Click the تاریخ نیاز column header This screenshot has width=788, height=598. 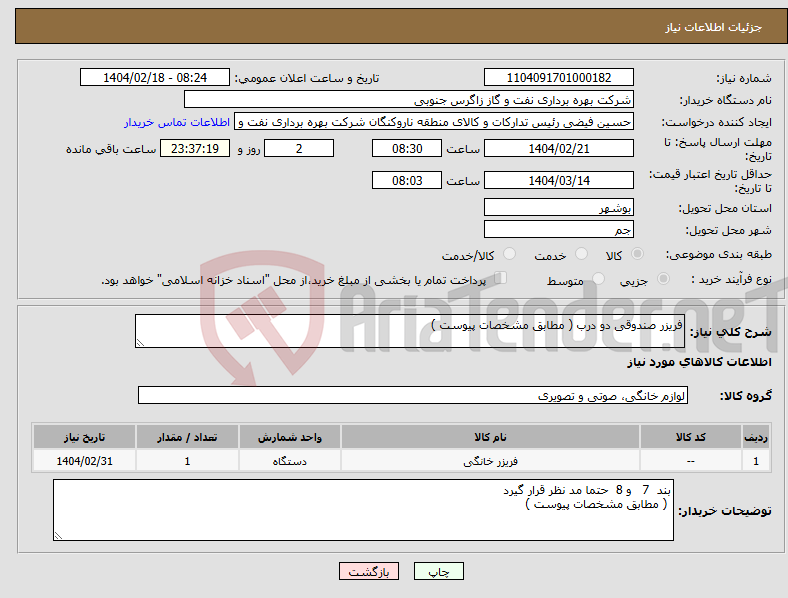(x=84, y=437)
